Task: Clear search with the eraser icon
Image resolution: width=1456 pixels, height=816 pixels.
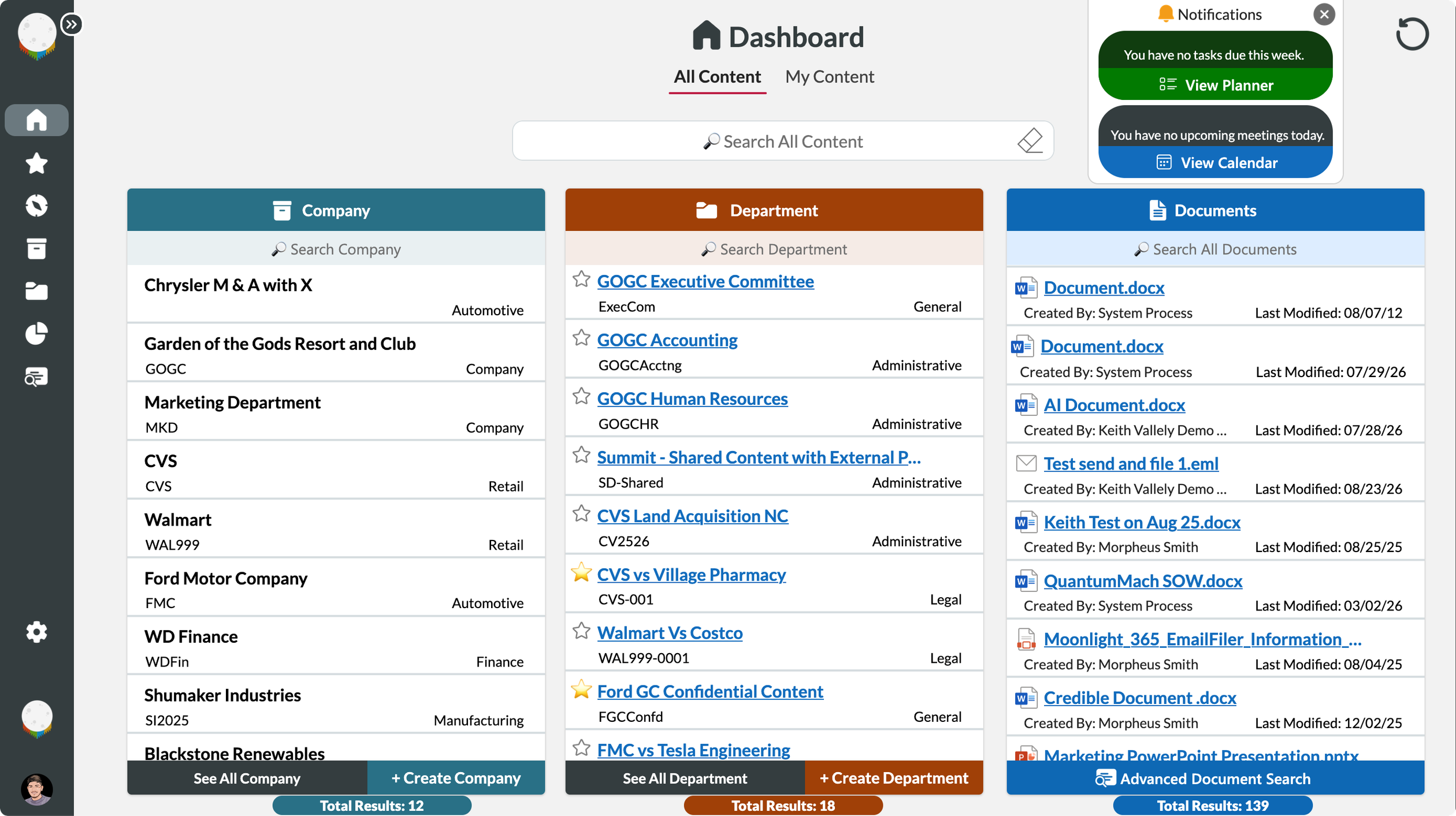Action: [x=1030, y=140]
